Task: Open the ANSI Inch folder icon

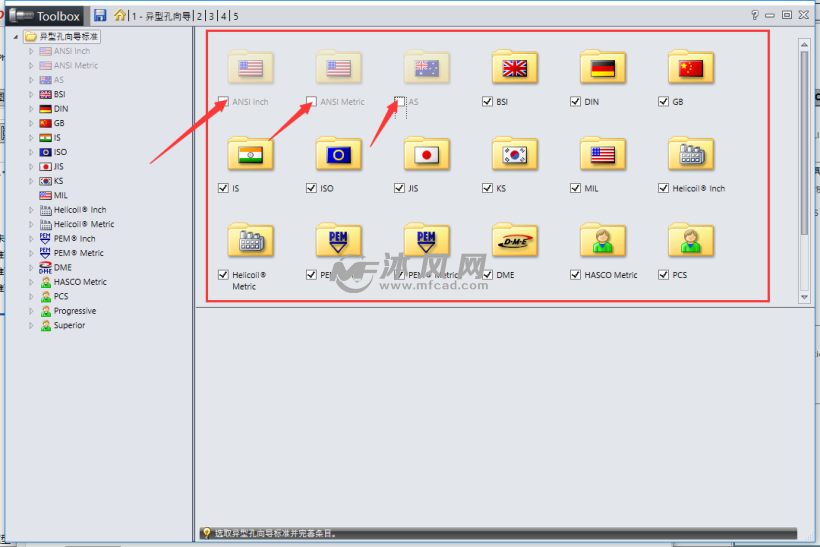Action: pos(250,67)
